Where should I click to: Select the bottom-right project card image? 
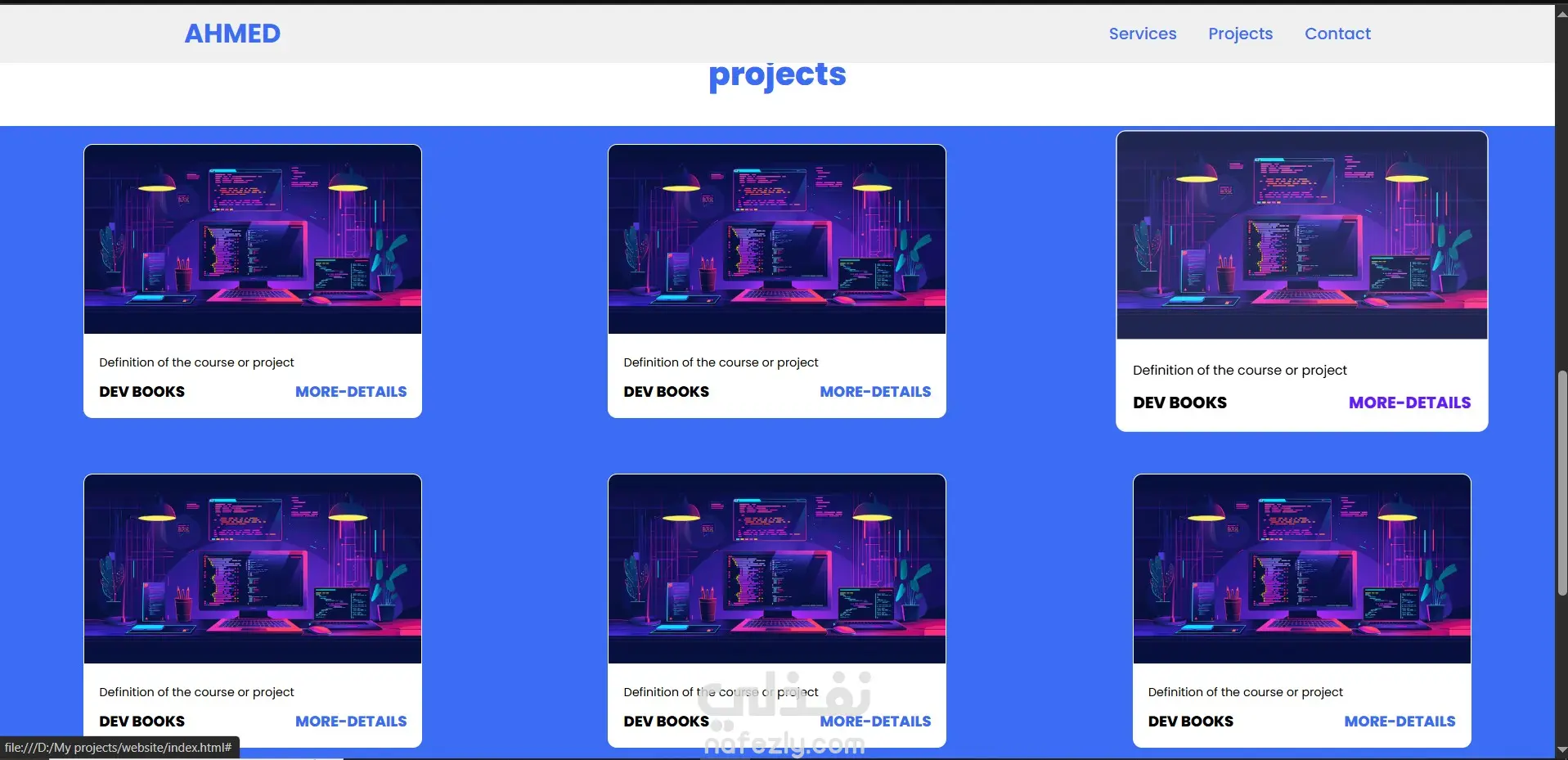coord(1302,569)
